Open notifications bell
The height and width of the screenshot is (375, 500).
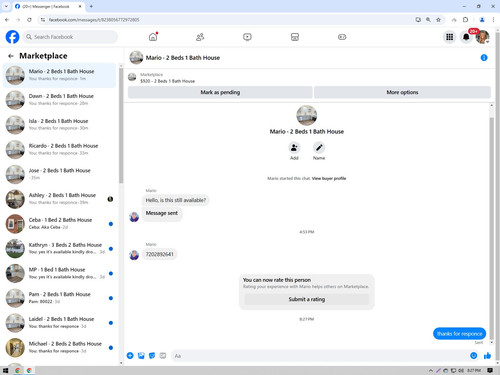coord(466,37)
